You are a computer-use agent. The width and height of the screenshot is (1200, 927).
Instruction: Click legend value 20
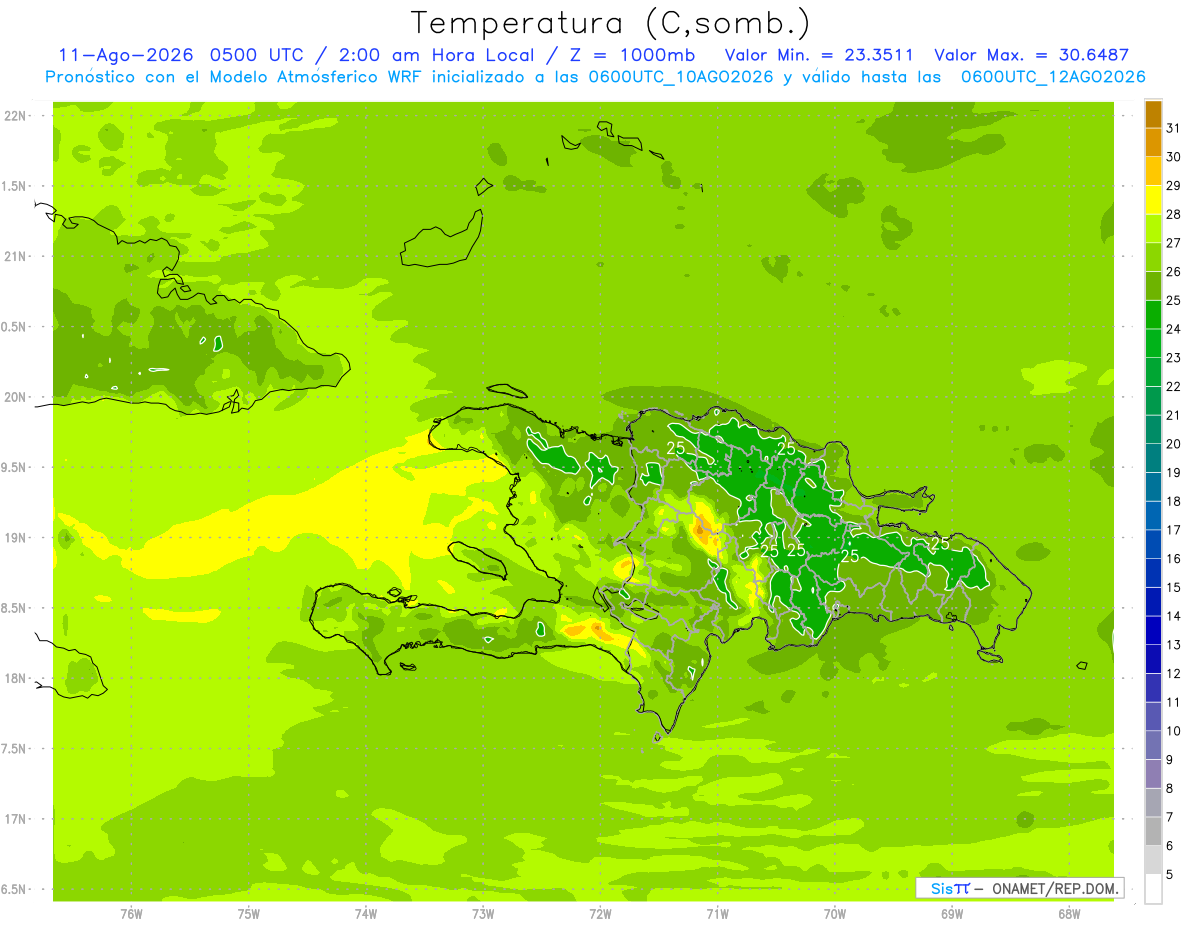pos(1173,444)
